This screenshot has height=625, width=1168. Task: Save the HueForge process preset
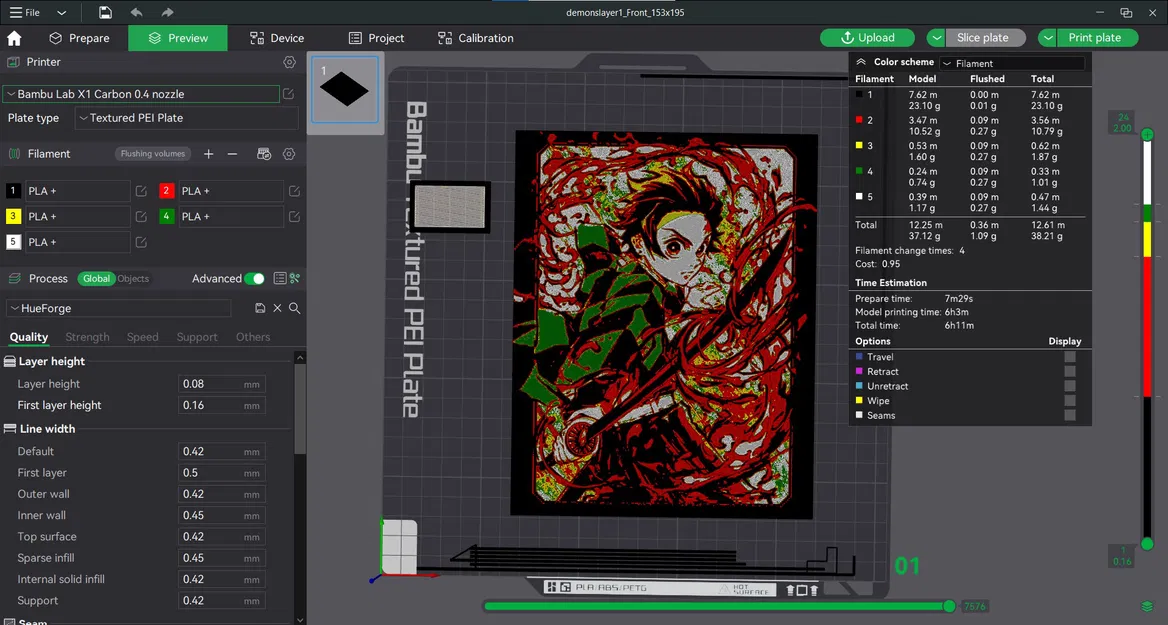[260, 309]
